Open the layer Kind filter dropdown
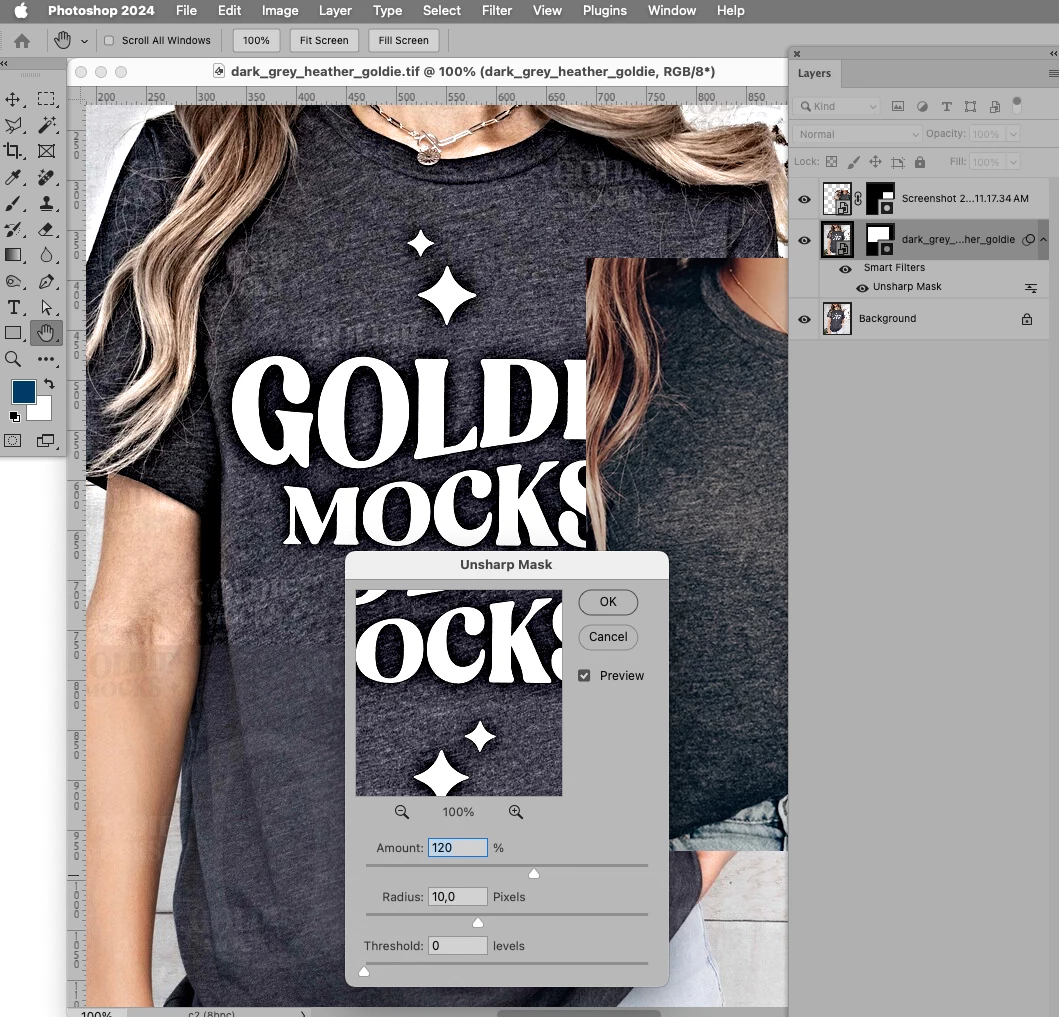Image resolution: width=1059 pixels, height=1017 pixels. tap(840, 107)
